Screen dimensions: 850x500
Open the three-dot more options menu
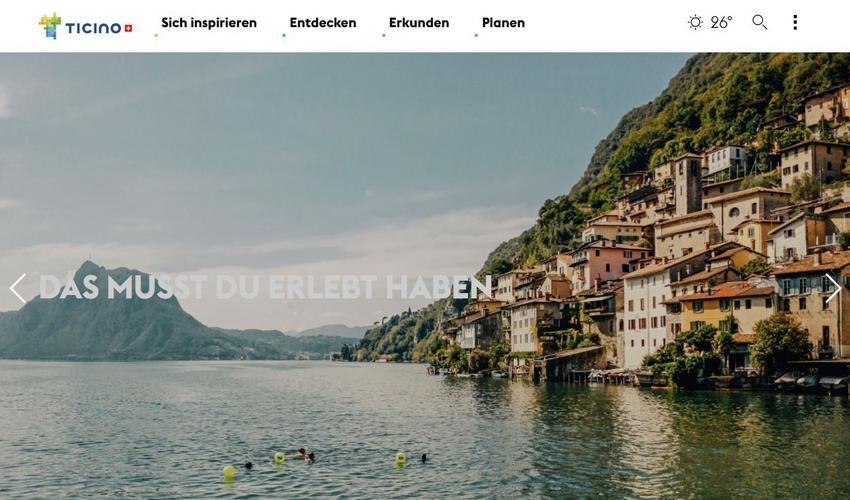pos(795,22)
